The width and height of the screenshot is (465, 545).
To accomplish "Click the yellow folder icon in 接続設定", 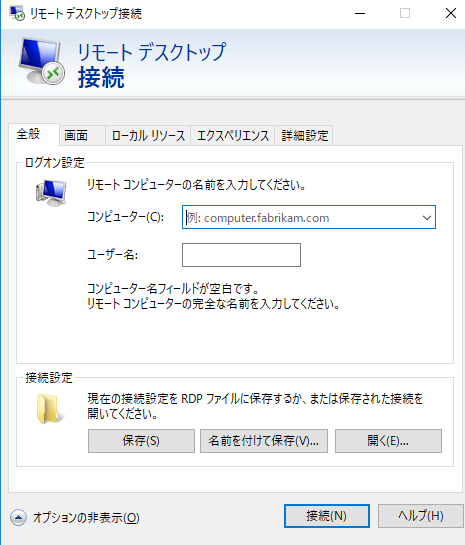I will coord(50,408).
